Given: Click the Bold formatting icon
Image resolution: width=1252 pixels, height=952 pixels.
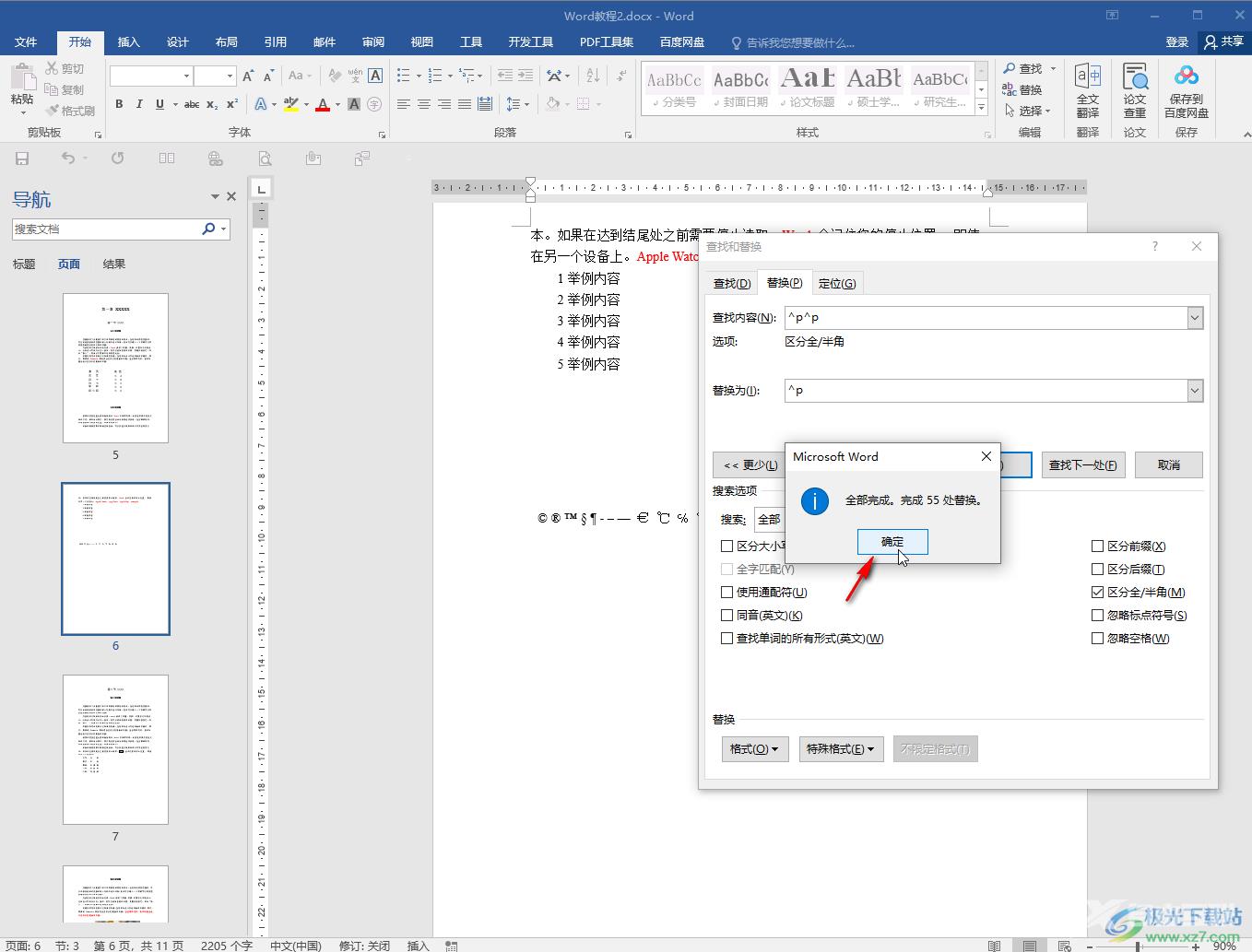Looking at the screenshot, I should click(119, 104).
